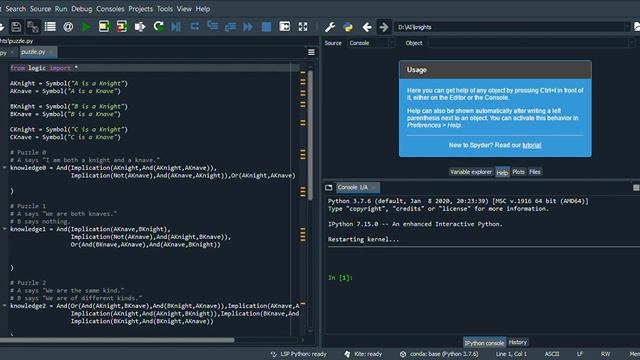Click the Object input field
This screenshot has height=360, width=640.
(531, 43)
